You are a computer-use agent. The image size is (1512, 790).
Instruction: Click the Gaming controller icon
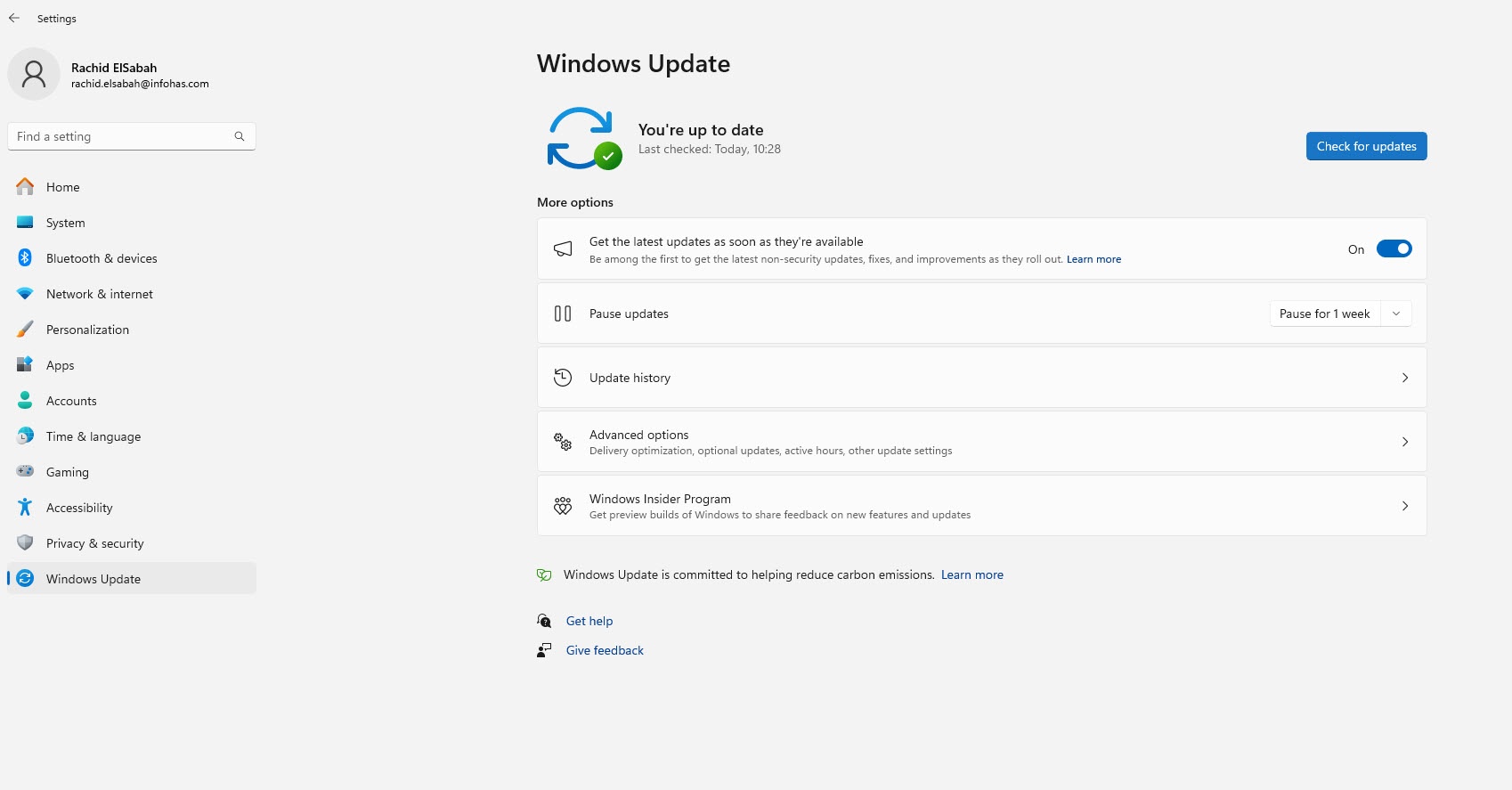[25, 471]
